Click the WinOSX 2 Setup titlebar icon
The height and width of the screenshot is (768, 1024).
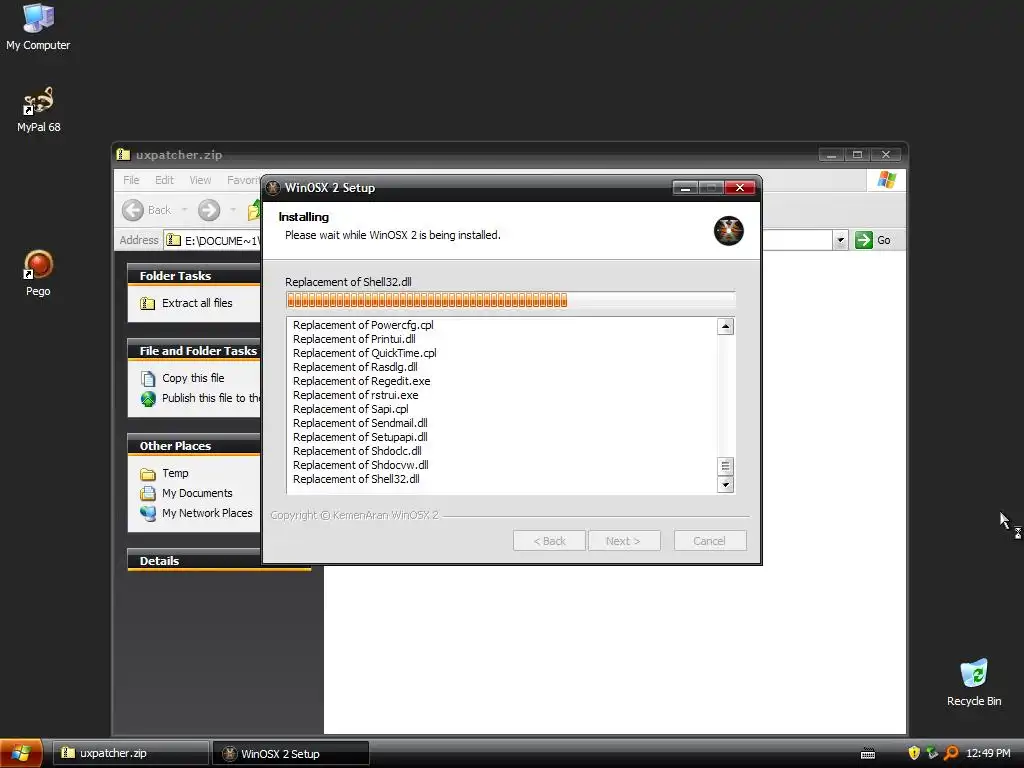click(273, 187)
